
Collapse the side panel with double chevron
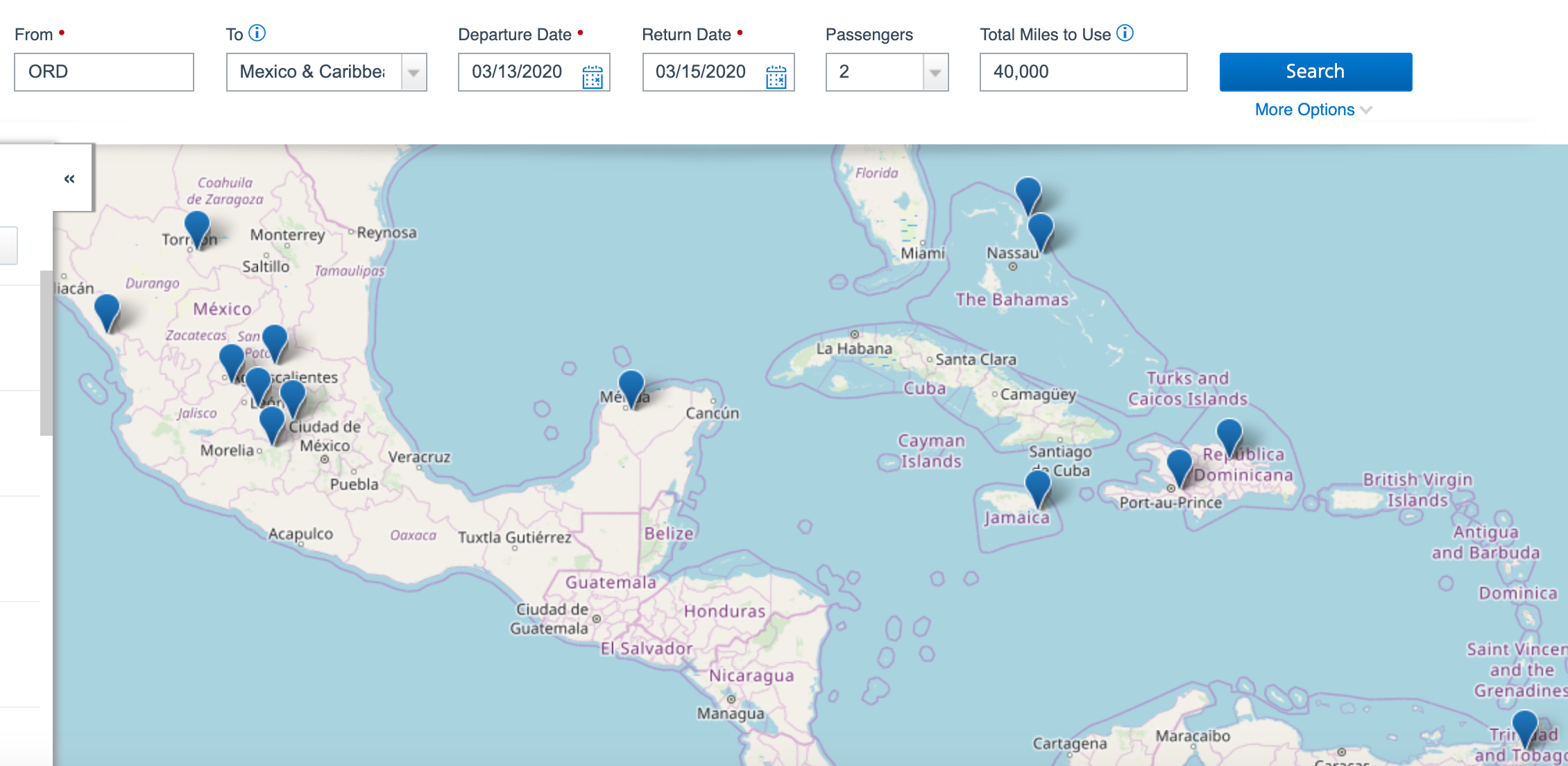pyautogui.click(x=69, y=179)
